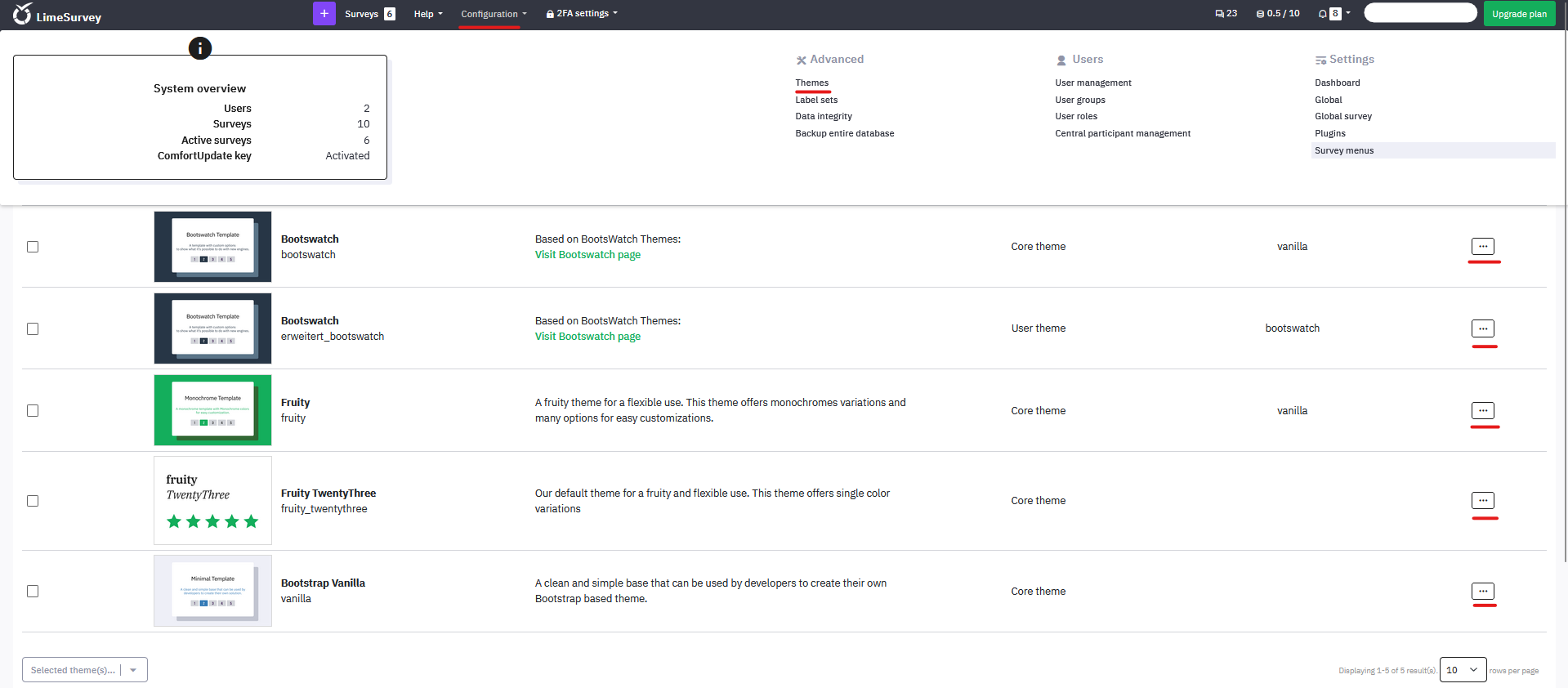Open the first Visit Bootswatch page link

coord(587,255)
